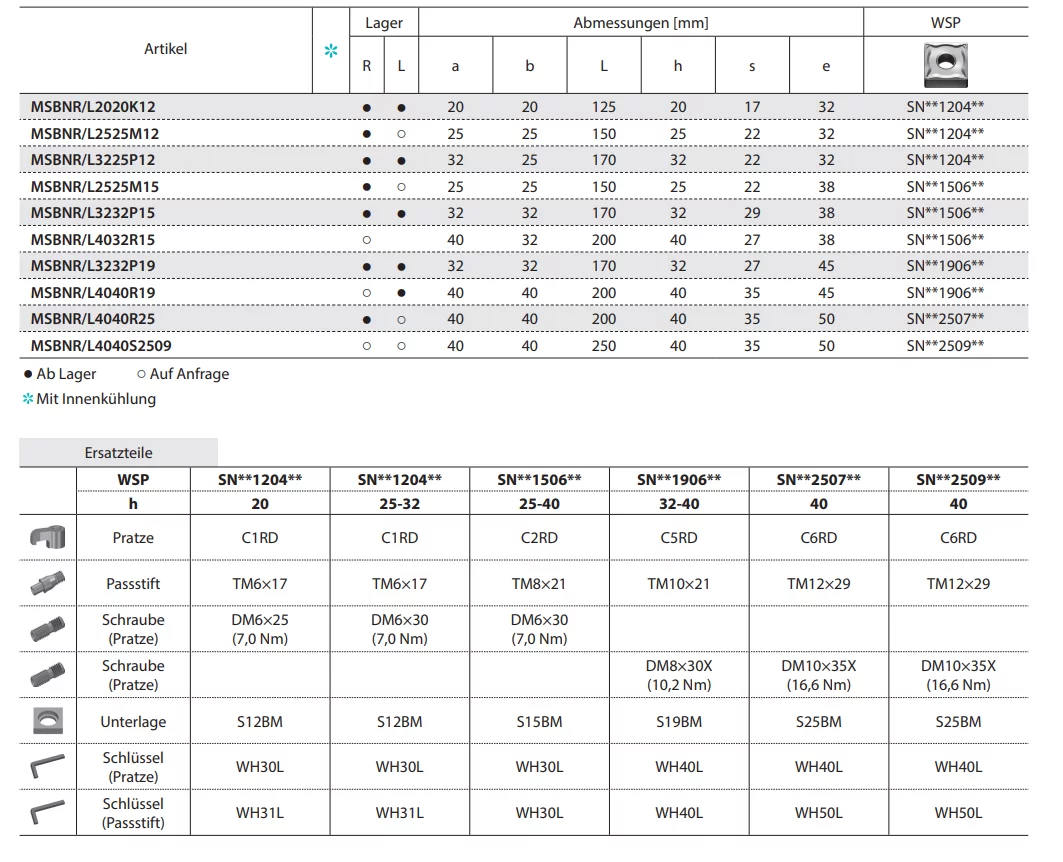Click the R stock dot for MSBNR/L4032R15
Viewport: 1063px width, 862px height.
(366, 240)
